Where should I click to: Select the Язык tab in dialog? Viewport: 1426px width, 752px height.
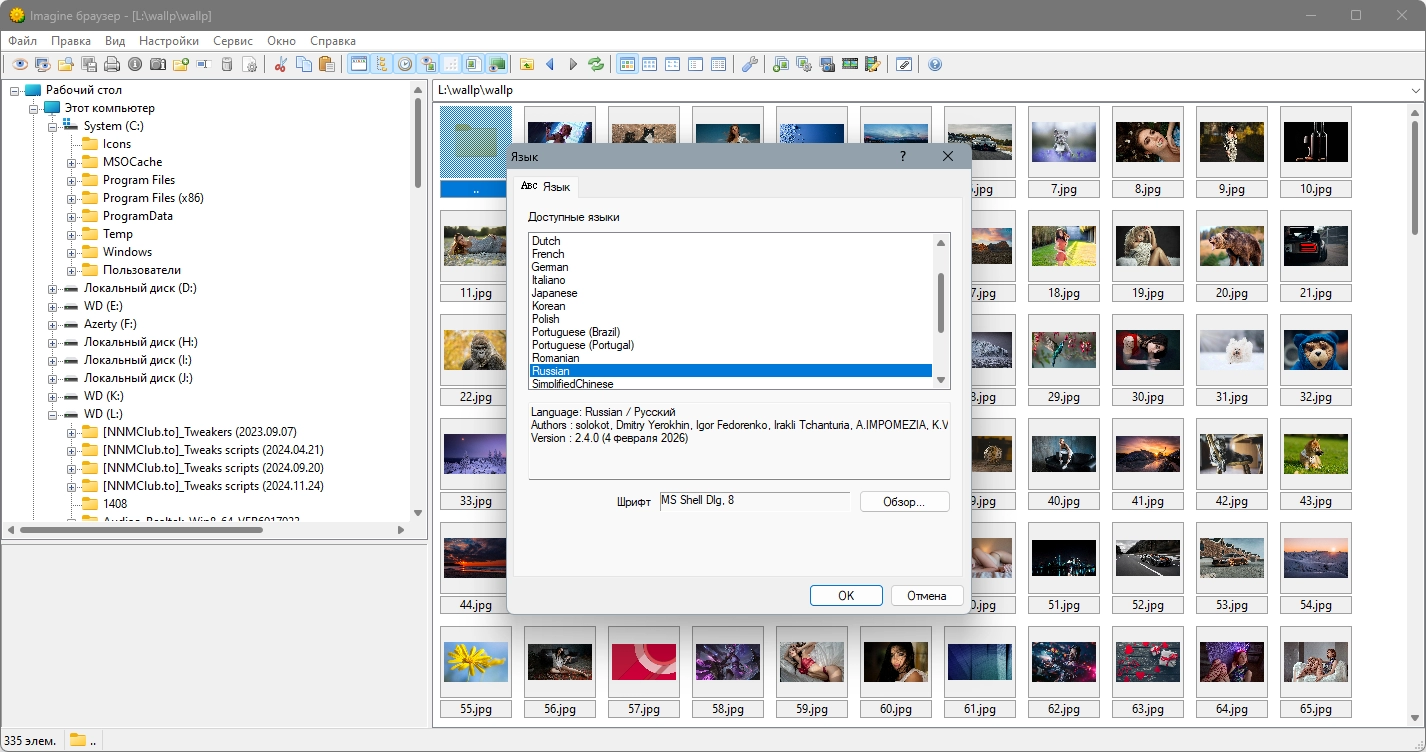pyautogui.click(x=546, y=187)
